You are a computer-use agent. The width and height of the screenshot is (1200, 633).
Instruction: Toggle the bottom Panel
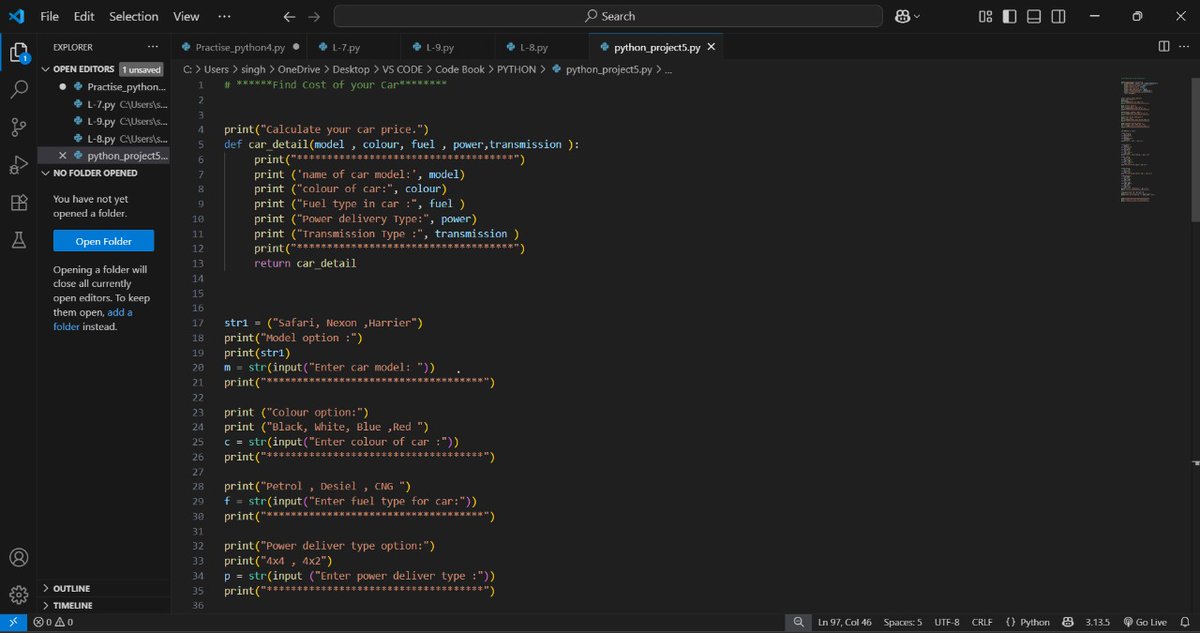(1034, 16)
